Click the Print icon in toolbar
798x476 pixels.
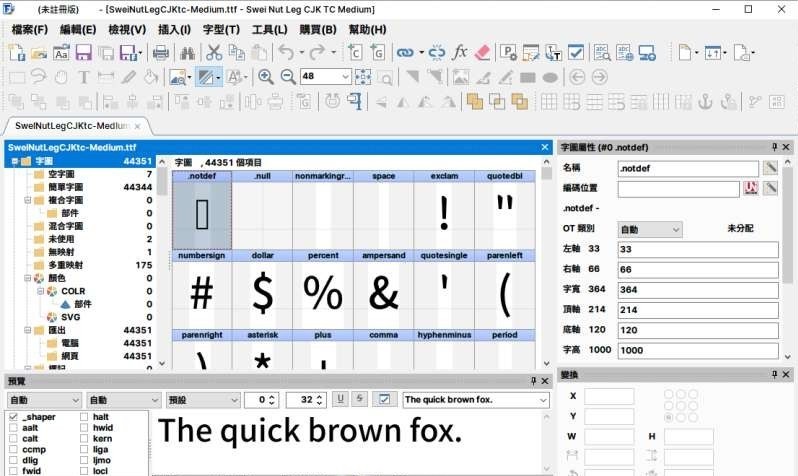160,52
